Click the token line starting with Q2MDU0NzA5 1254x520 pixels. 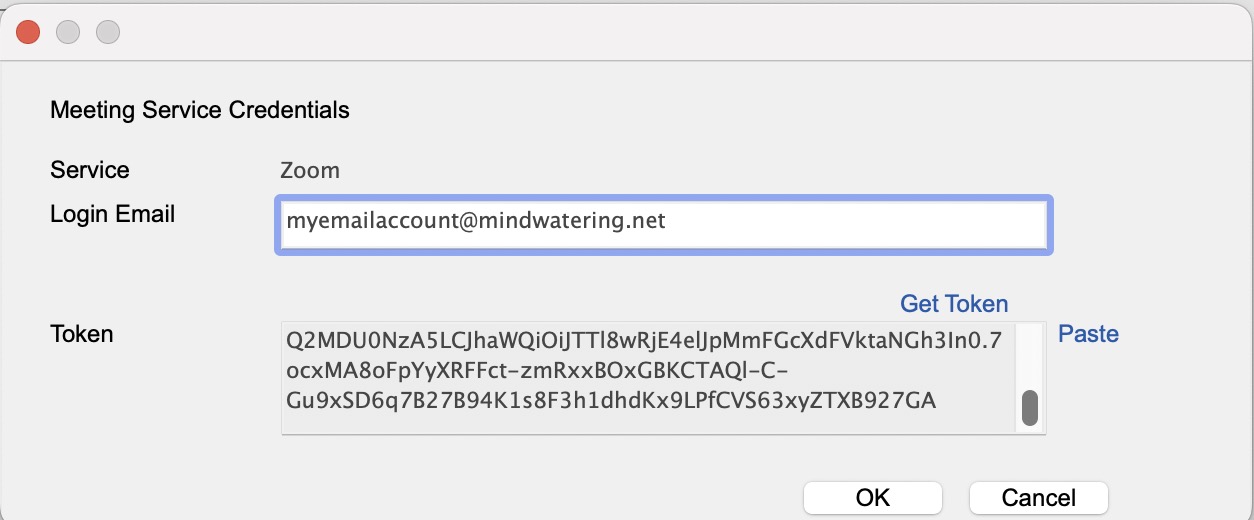[643, 341]
